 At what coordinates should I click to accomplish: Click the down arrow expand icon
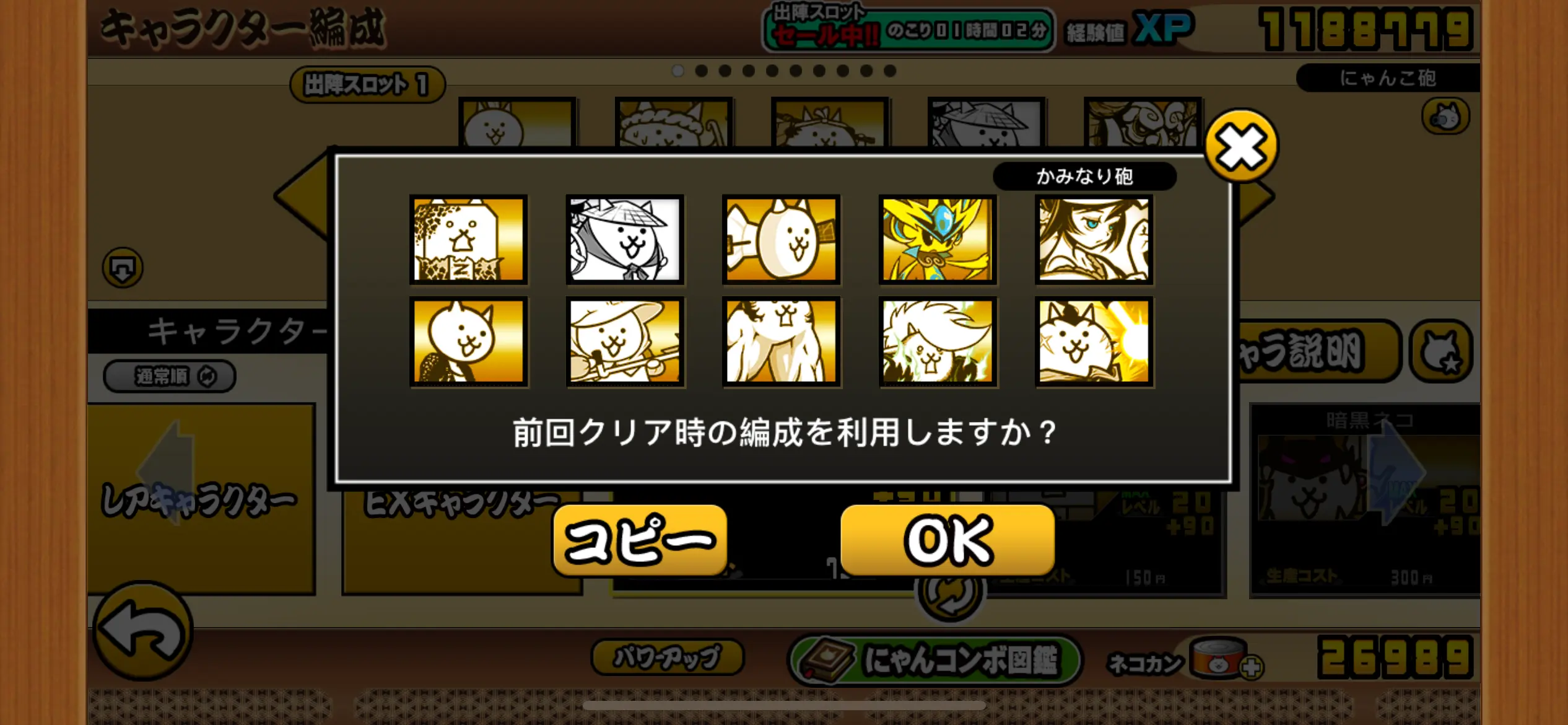[x=123, y=268]
